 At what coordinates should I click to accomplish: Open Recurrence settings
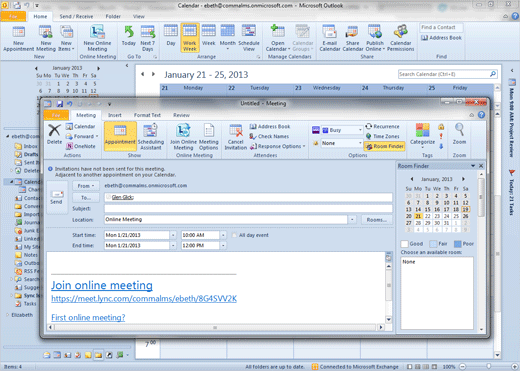tap(382, 126)
